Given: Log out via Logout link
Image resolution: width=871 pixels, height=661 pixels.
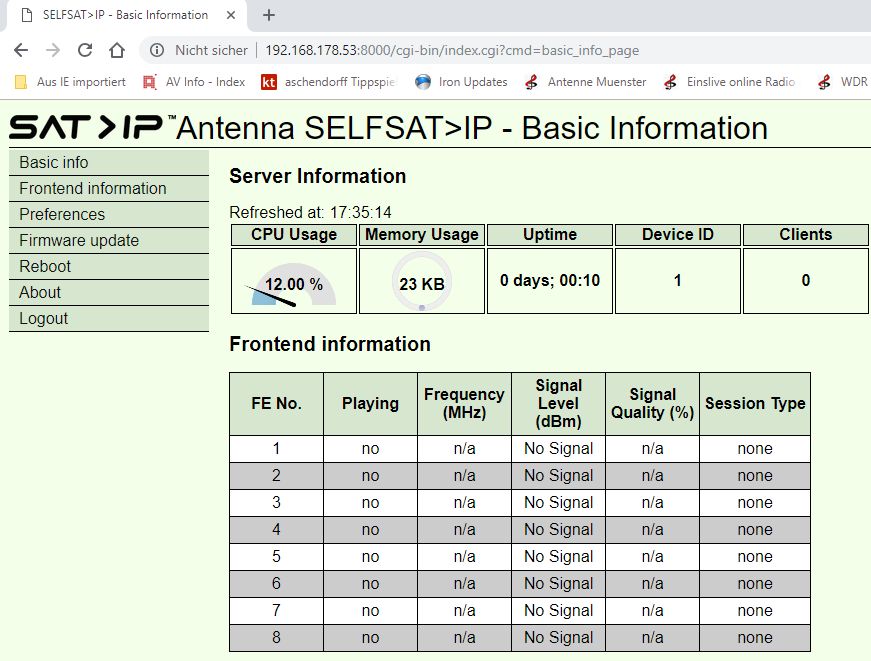Looking at the screenshot, I should pos(44,318).
